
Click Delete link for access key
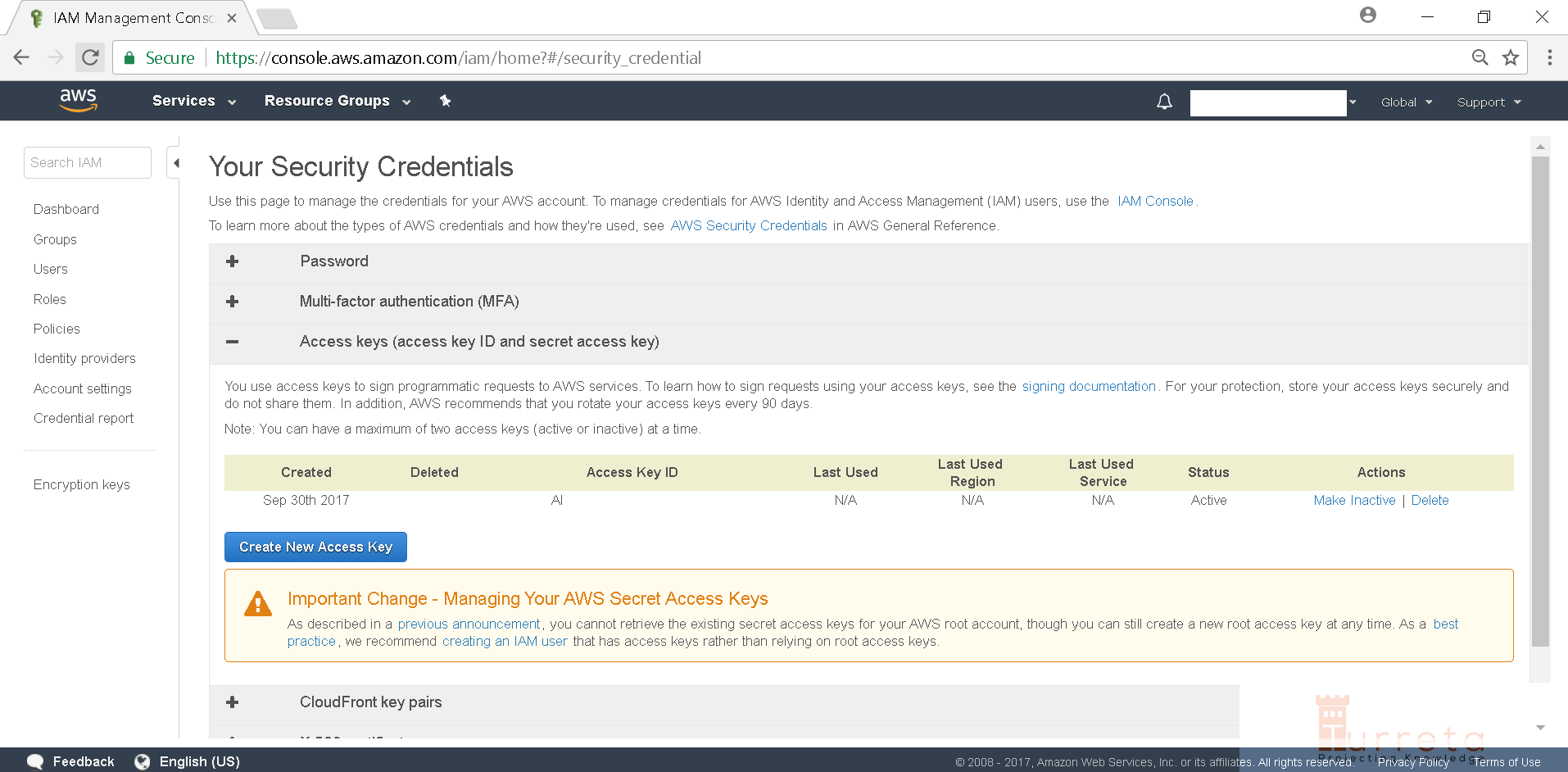click(x=1430, y=500)
